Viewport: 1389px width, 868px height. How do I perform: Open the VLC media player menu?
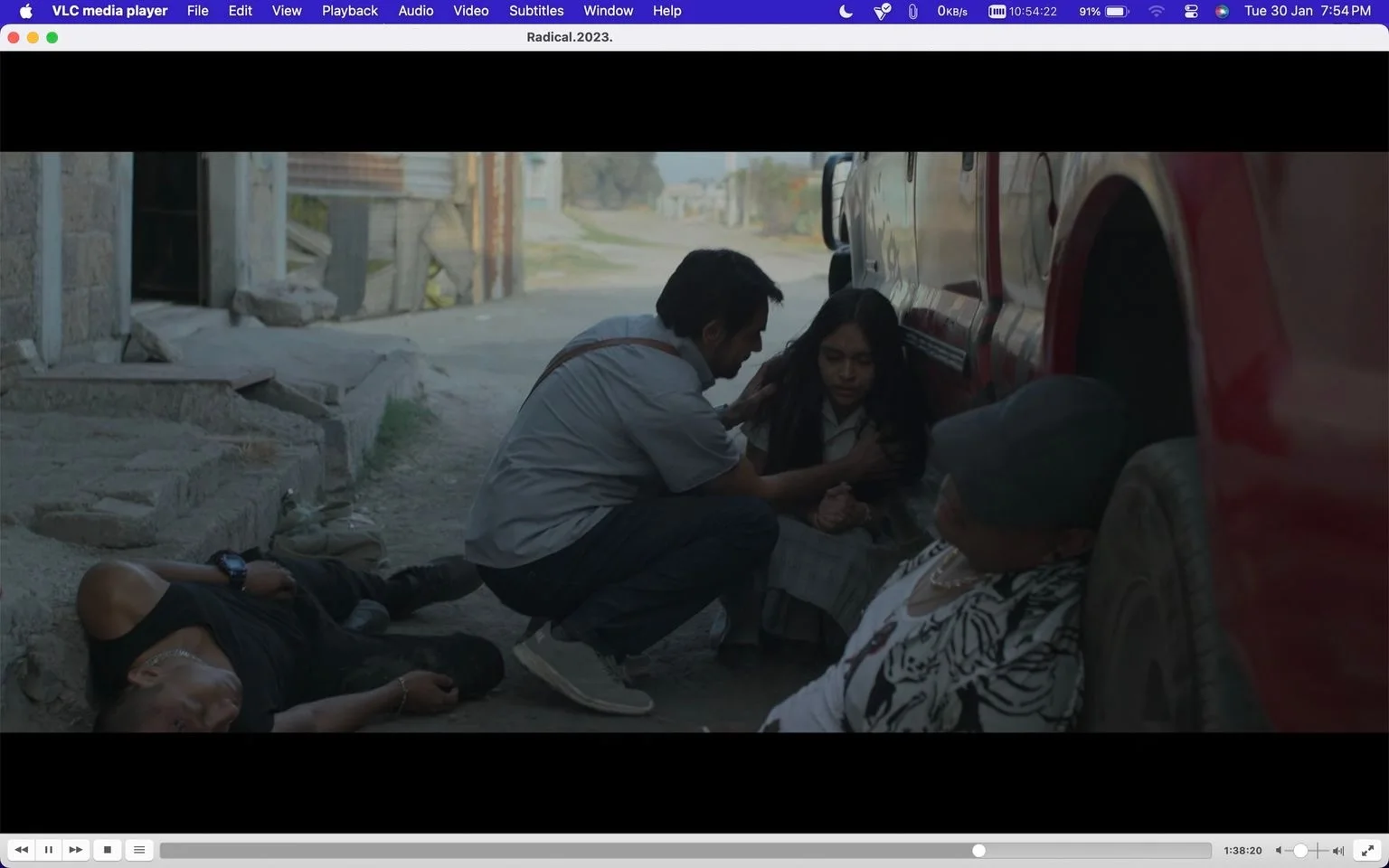[x=109, y=11]
